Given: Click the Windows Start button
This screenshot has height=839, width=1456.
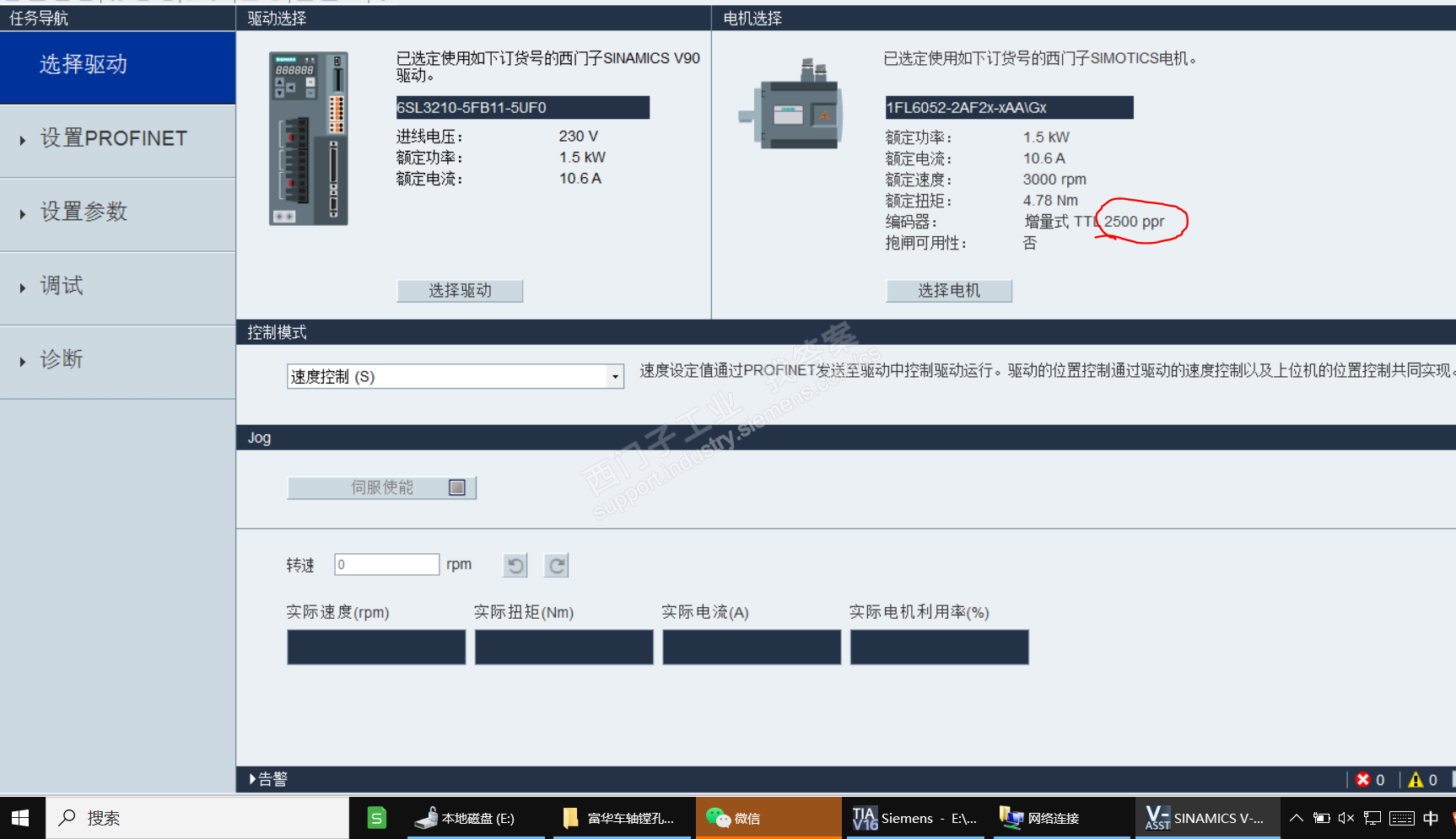Looking at the screenshot, I should click(21, 818).
